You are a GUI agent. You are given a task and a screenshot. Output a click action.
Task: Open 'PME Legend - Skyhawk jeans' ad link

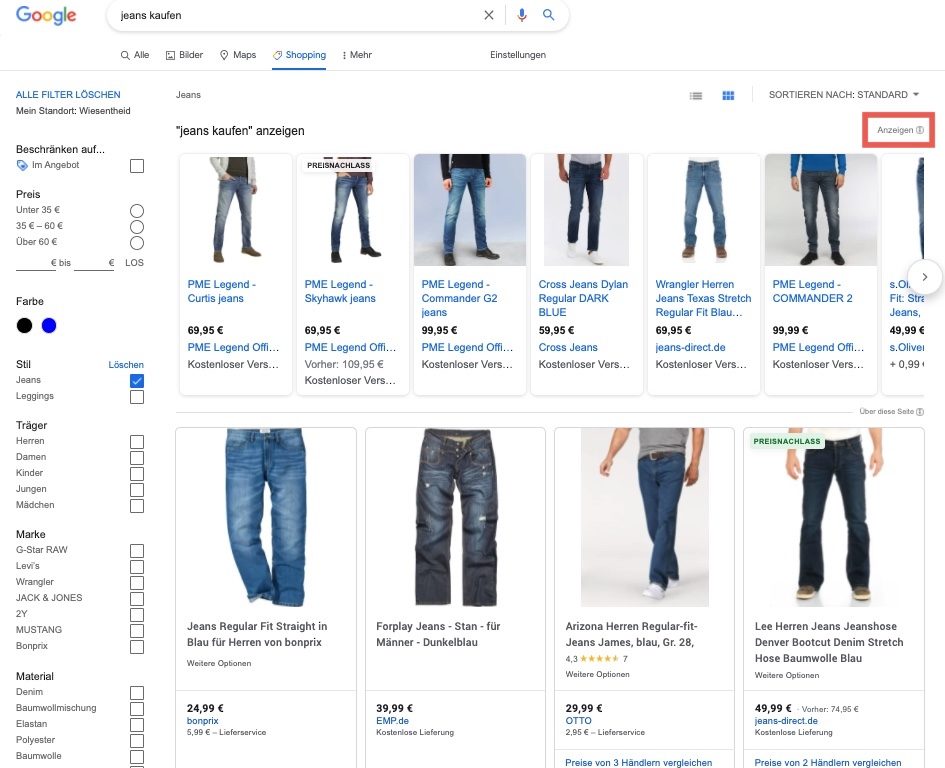[340, 291]
